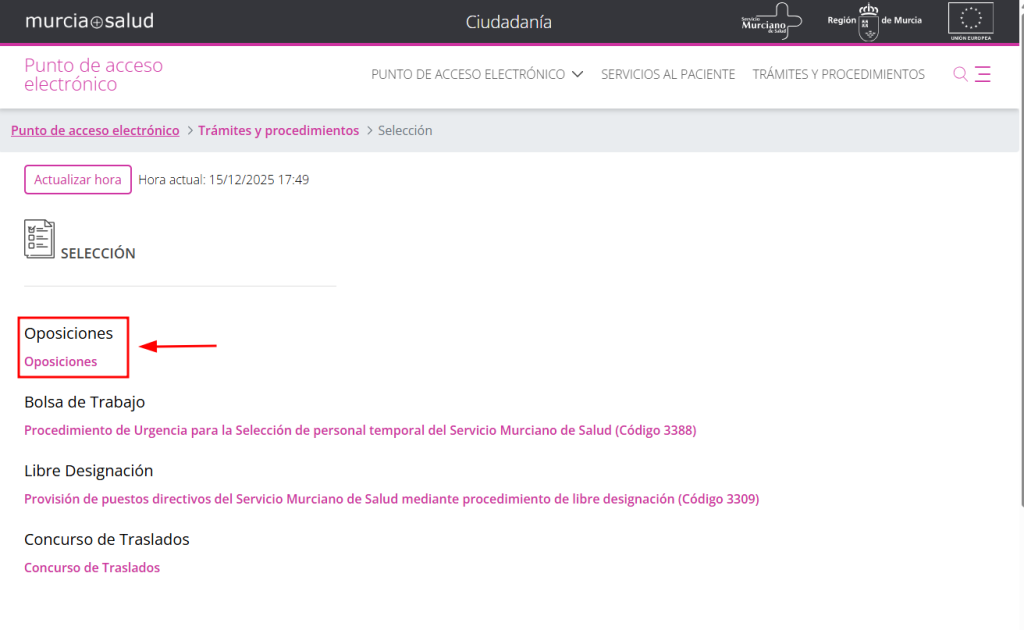The width and height of the screenshot is (1024, 630).
Task: Click the Hora actual timestamp text
Action: point(223,180)
